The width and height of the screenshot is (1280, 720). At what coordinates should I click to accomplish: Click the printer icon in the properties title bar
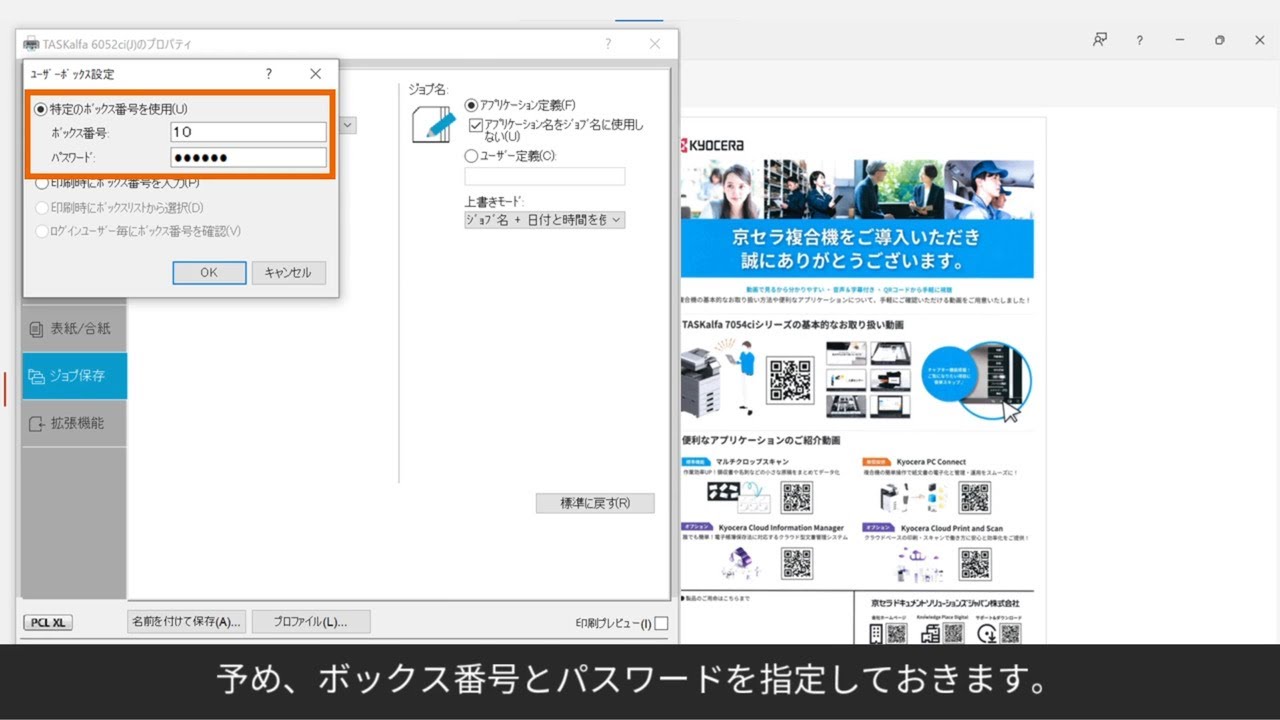[x=31, y=44]
